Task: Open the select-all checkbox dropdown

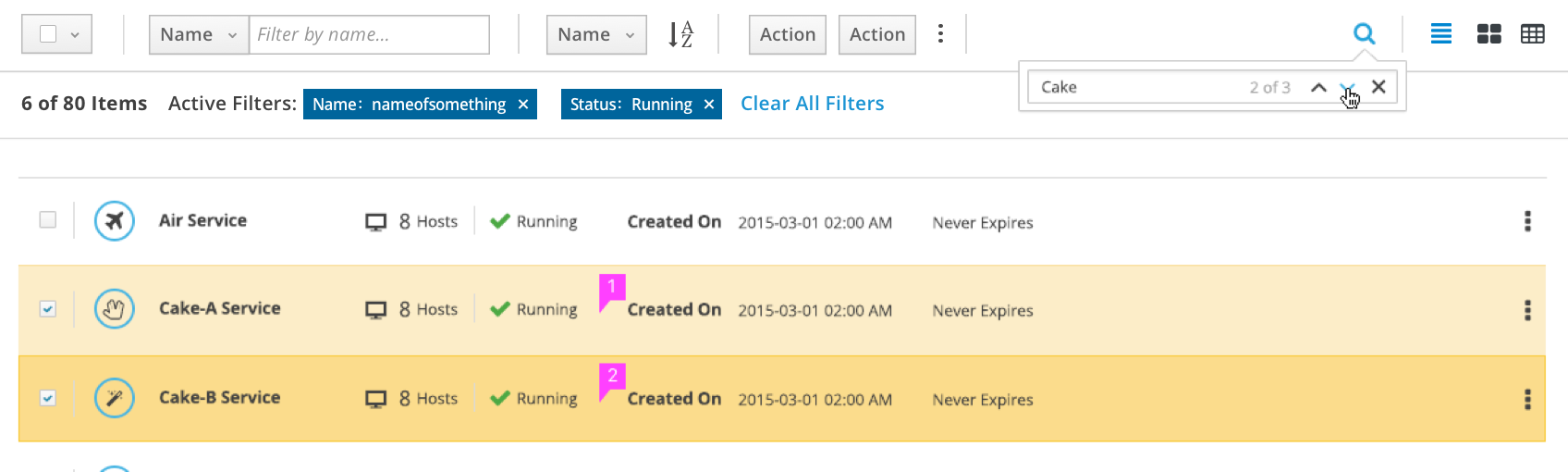Action: coord(56,34)
